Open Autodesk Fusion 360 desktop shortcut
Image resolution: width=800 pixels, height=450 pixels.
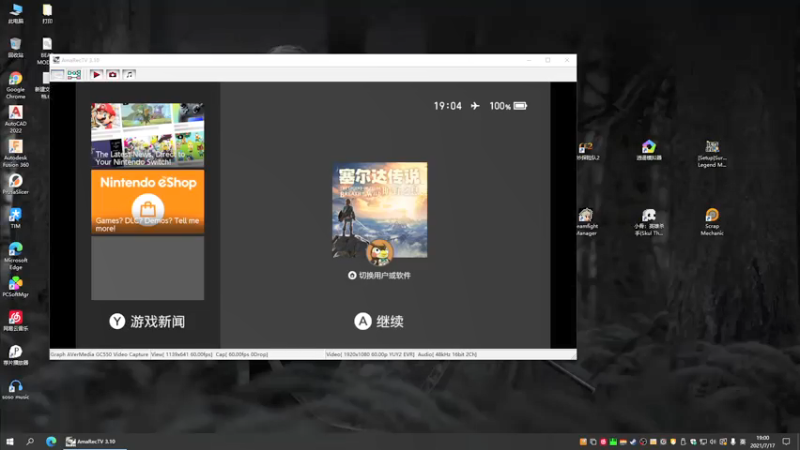click(15, 154)
